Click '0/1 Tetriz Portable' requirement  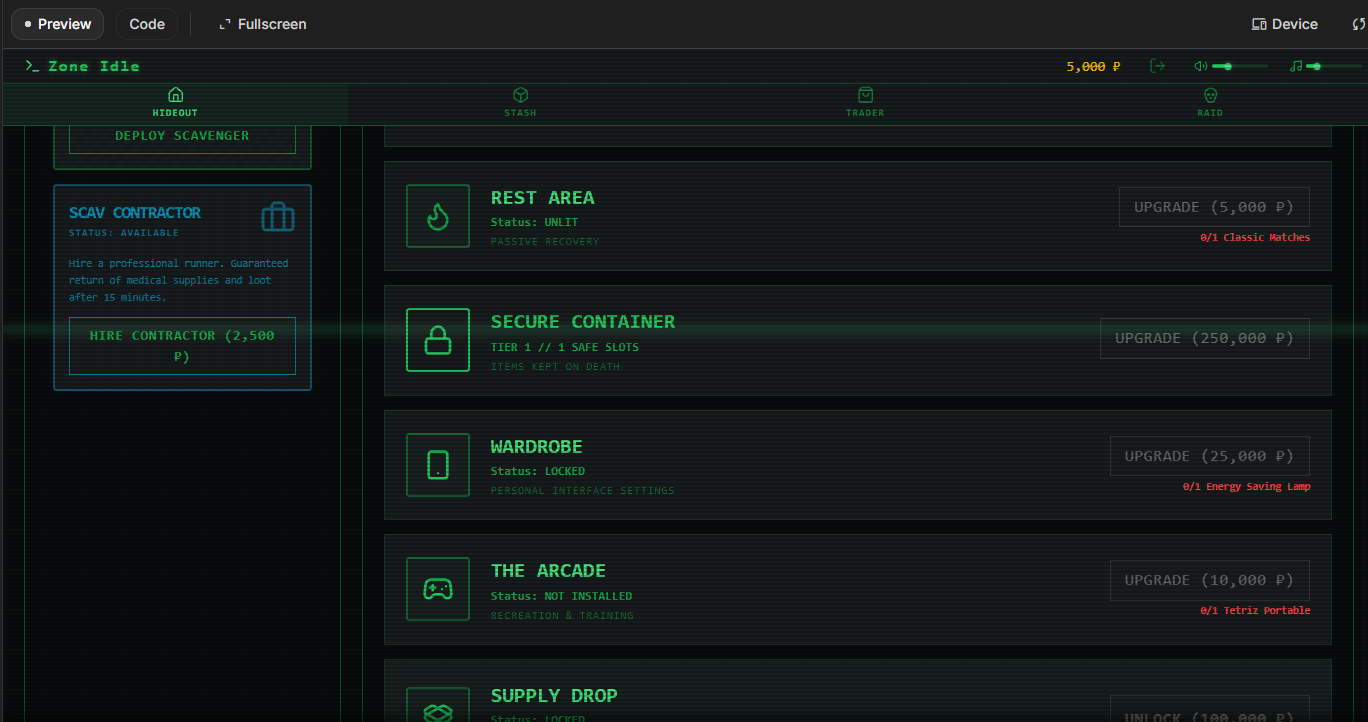(1255, 611)
